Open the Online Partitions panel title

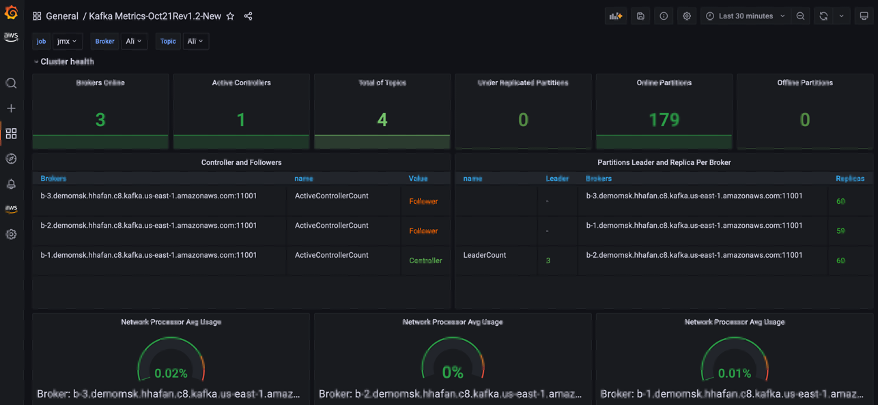(664, 83)
